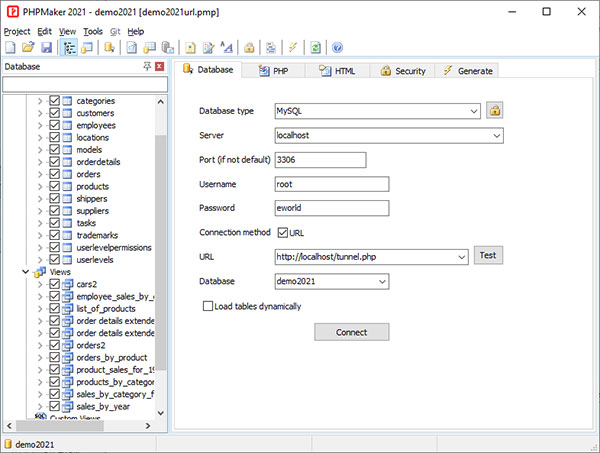The width and height of the screenshot is (600, 453).
Task: Open the Server combo box dropdown
Action: (x=496, y=135)
